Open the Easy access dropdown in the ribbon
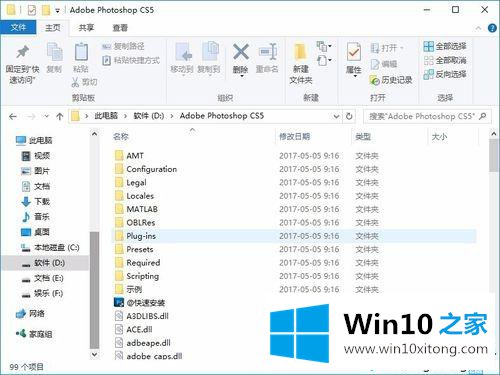 tap(323, 61)
